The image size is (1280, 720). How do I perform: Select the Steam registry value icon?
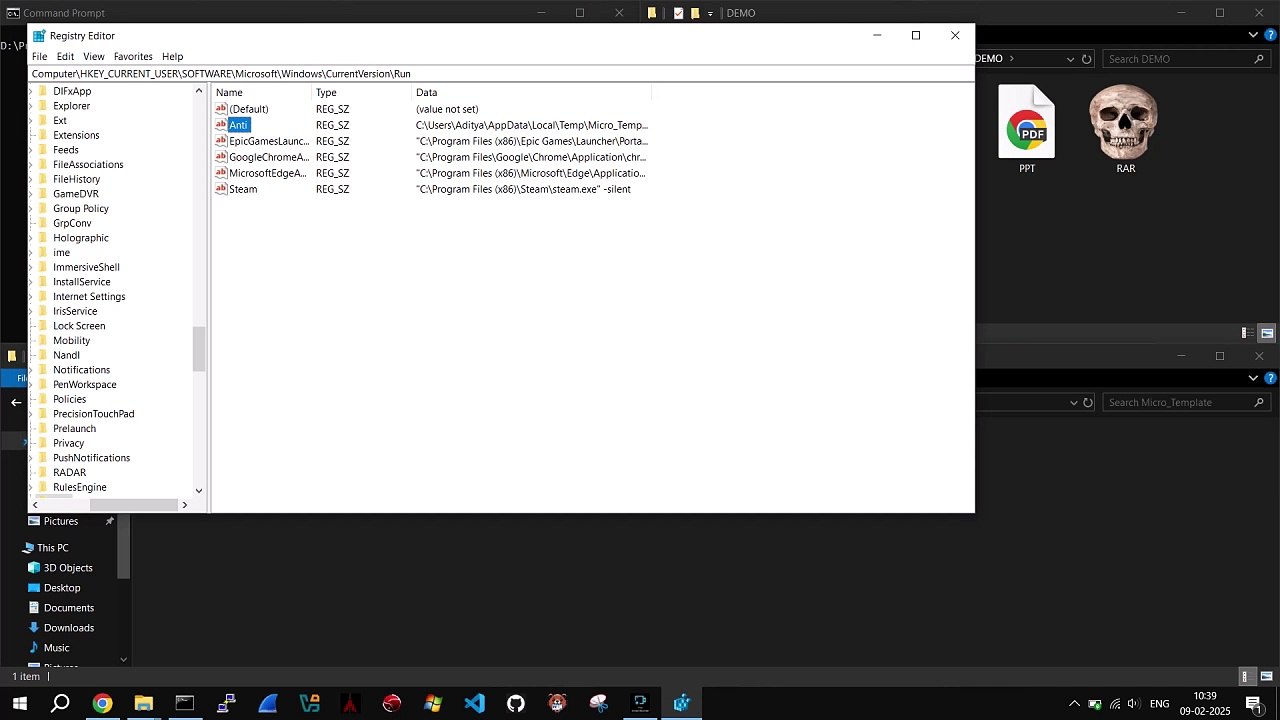click(221, 189)
